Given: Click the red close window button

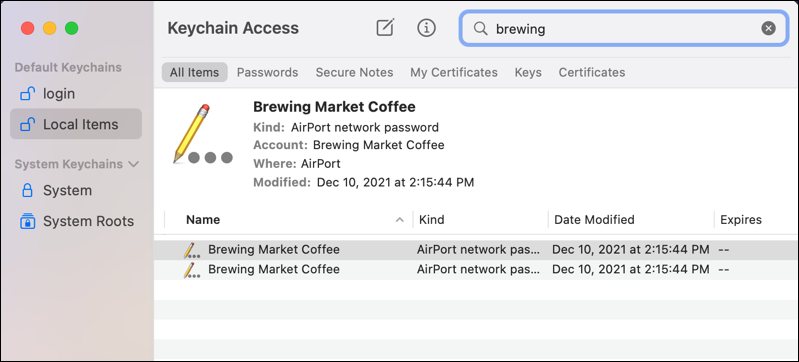Looking at the screenshot, I should [28, 28].
